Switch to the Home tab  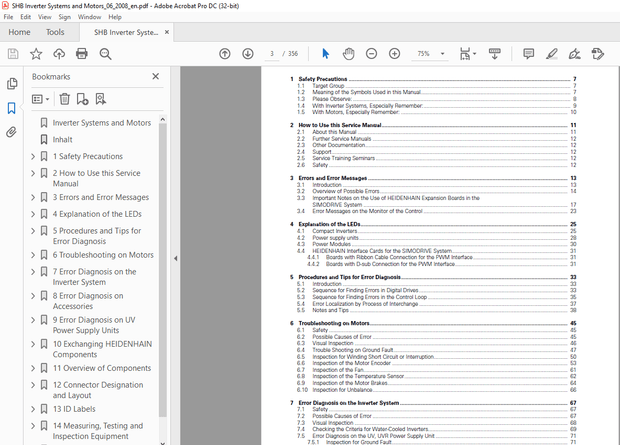19,32
